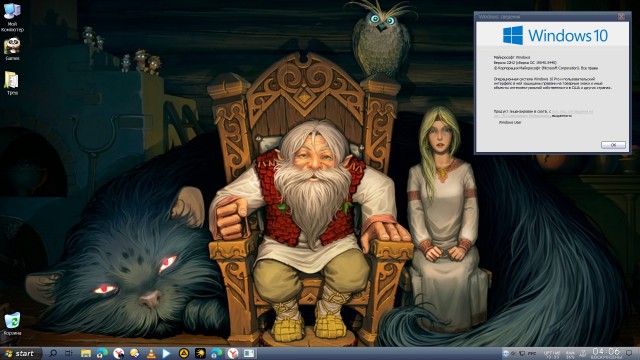Close the Windows: сведения dialog
Viewport: 640px width, 360px height.
point(621,17)
